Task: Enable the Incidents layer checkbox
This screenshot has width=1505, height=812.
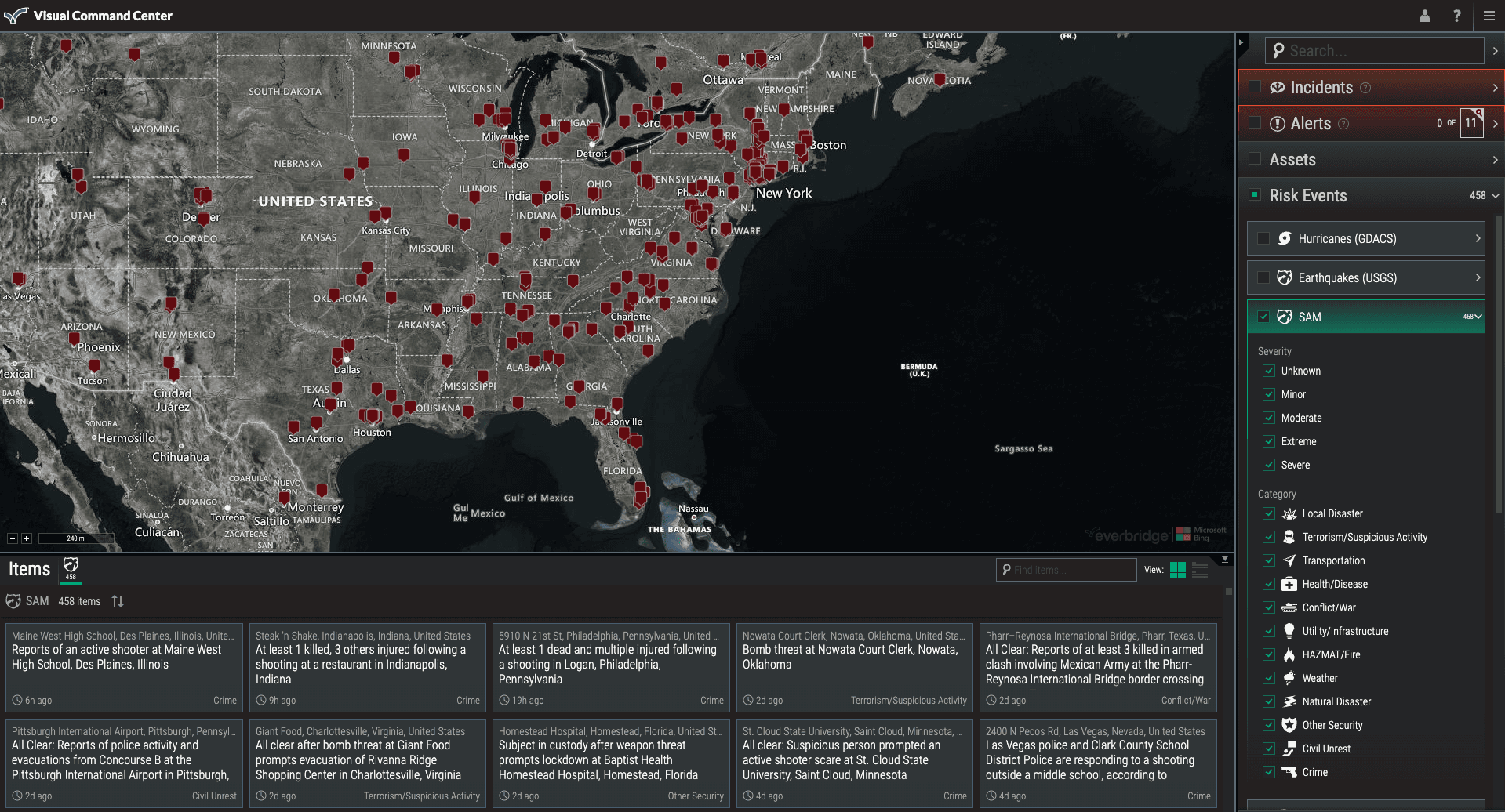Action: click(x=1255, y=87)
